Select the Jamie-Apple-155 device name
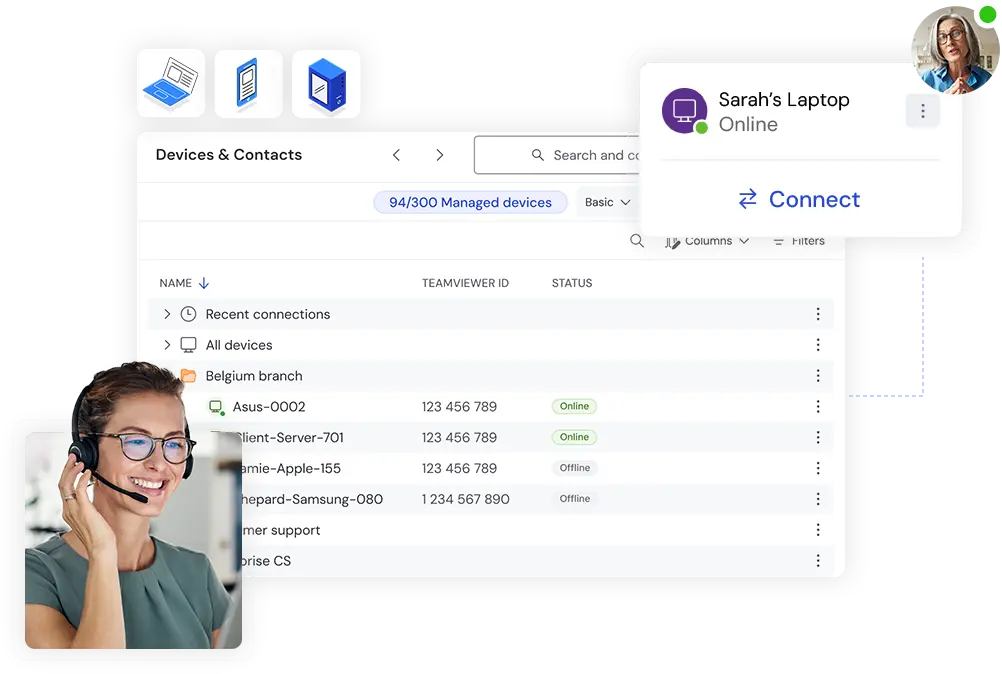1002x674 pixels. 291,468
